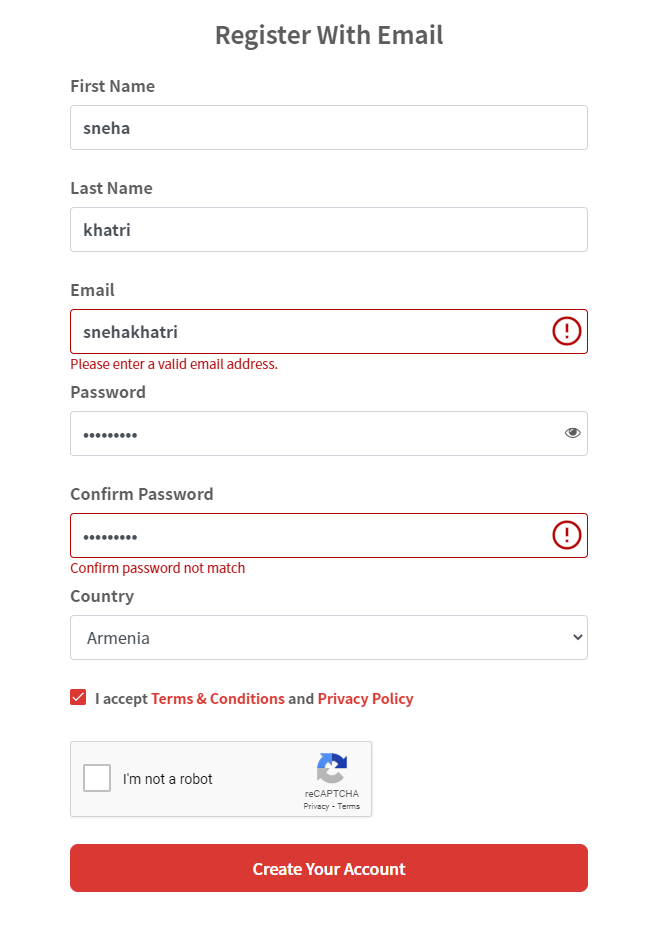Click the valid email address error message
Screen dimensions: 656x927
pyautogui.click(x=173, y=363)
